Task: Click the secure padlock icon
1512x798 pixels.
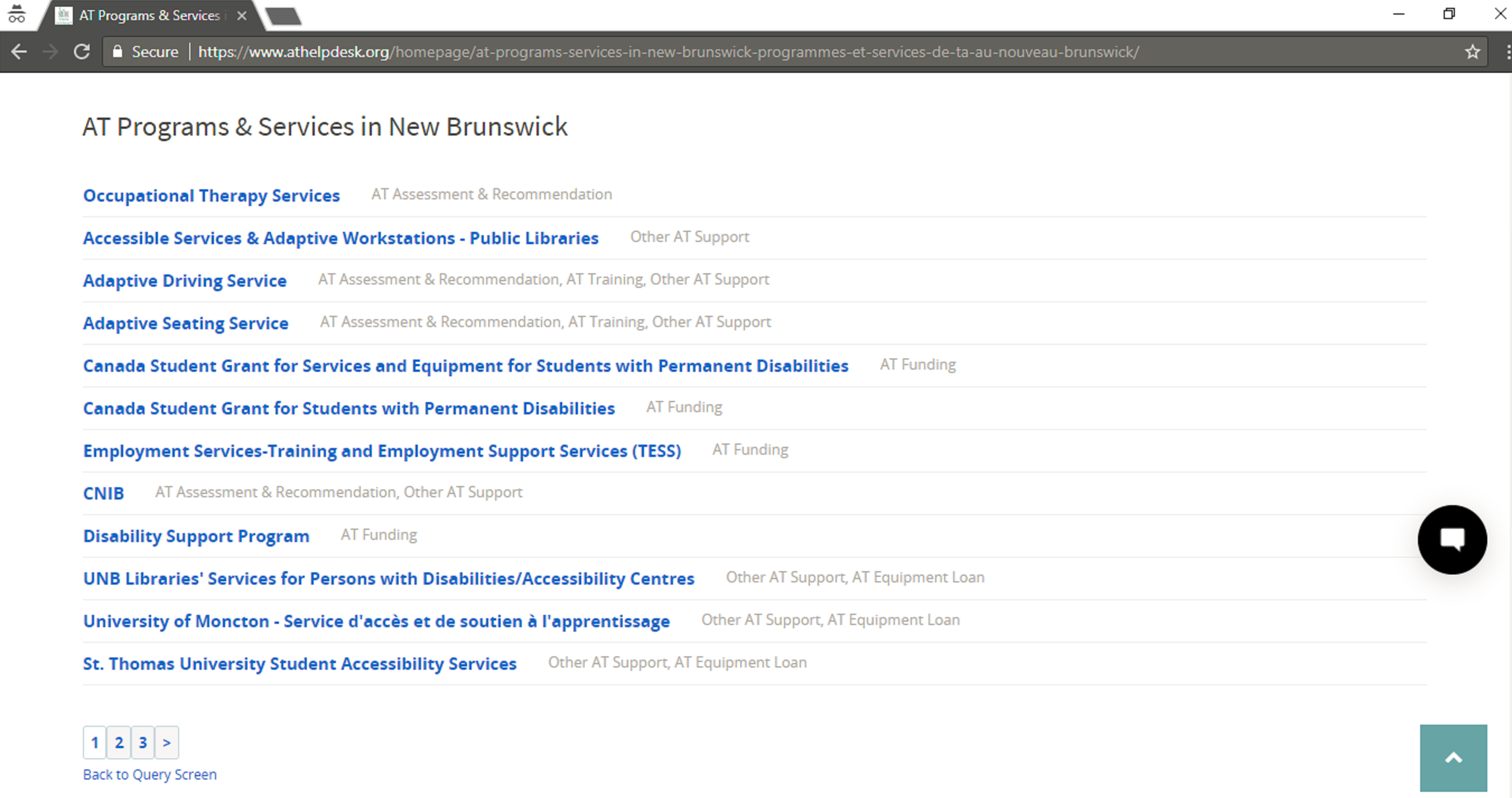Action: tap(118, 52)
